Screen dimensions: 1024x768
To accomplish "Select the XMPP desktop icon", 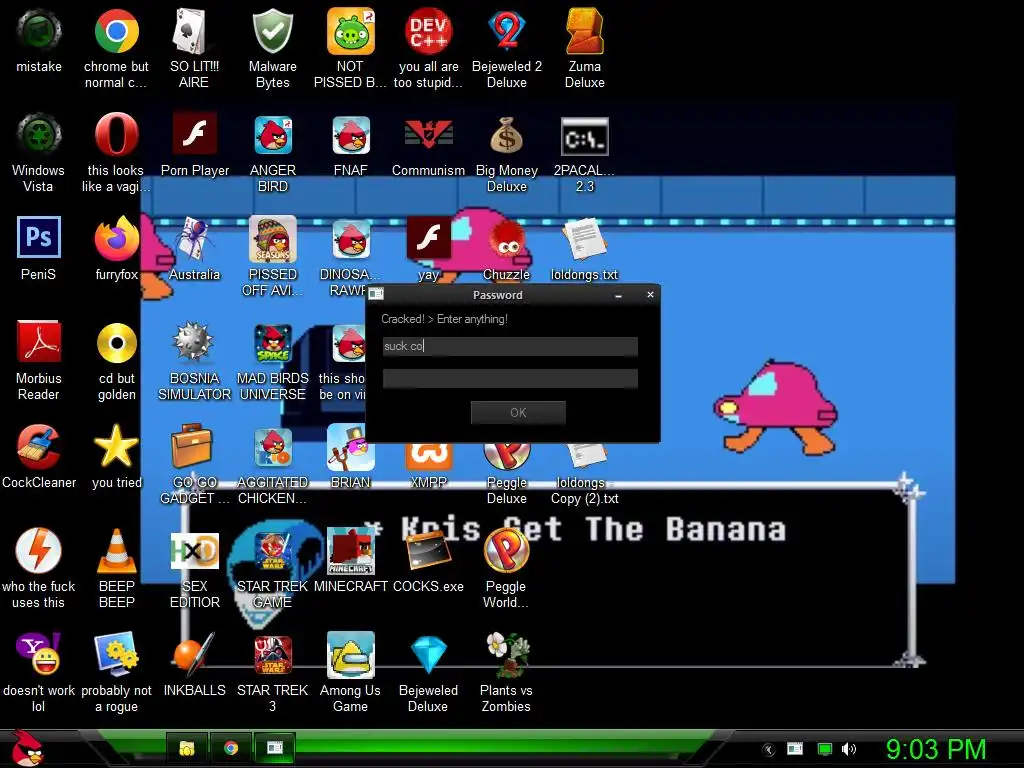I will point(428,457).
